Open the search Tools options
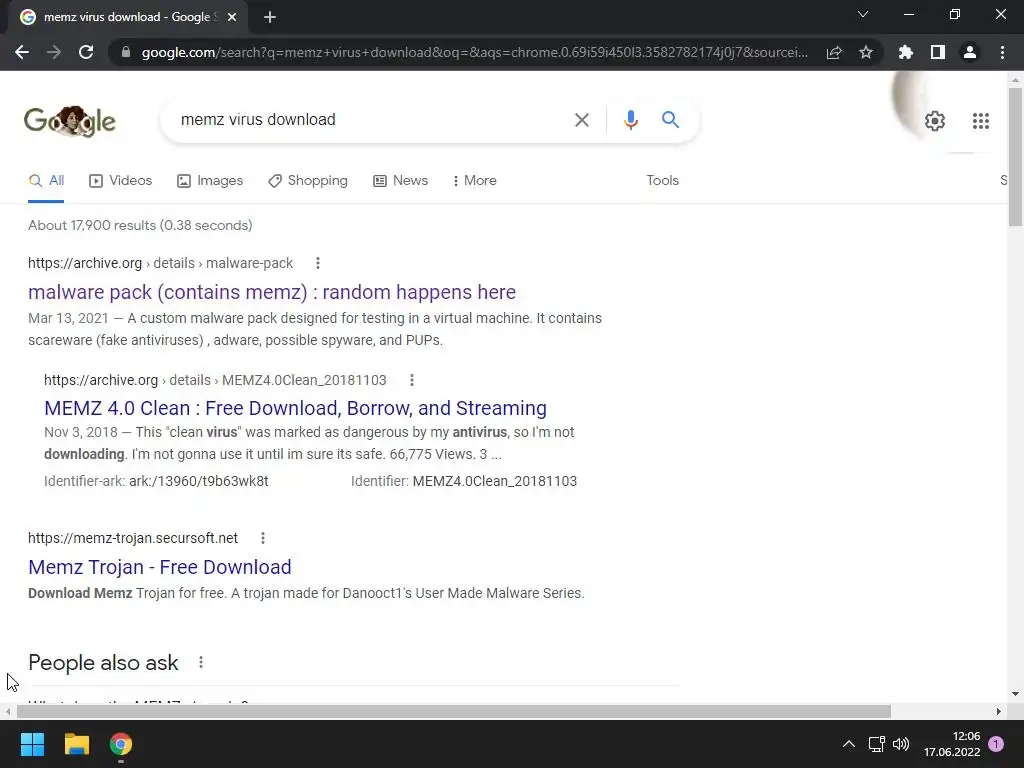Screen dimensions: 1024x768 tap(662, 180)
